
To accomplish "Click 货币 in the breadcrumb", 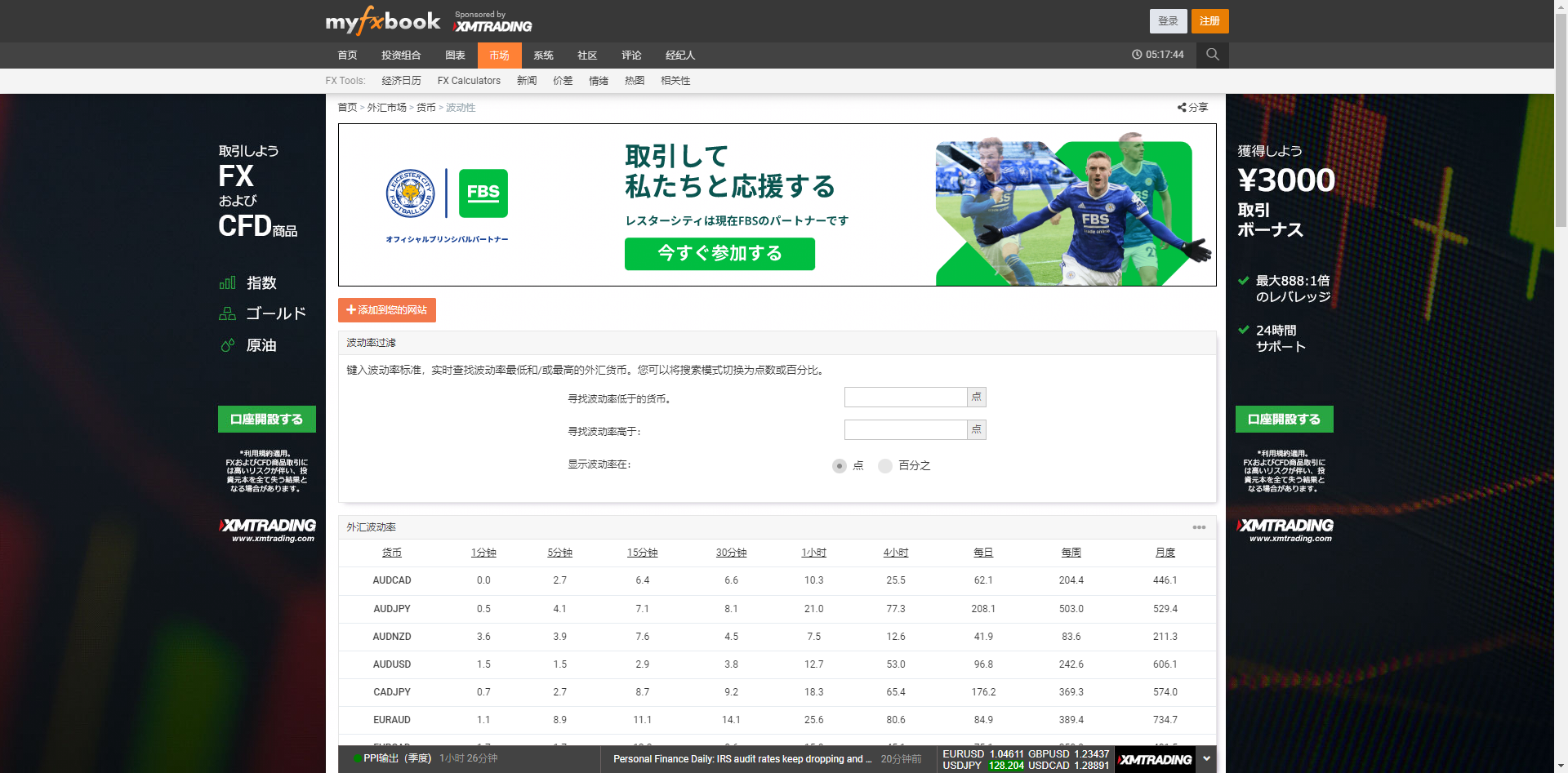I will (x=425, y=108).
